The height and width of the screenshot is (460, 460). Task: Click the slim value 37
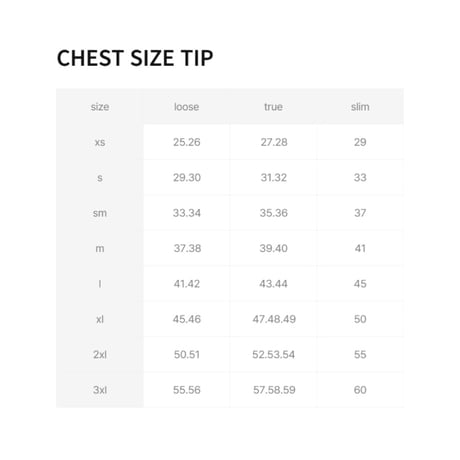[360, 213]
